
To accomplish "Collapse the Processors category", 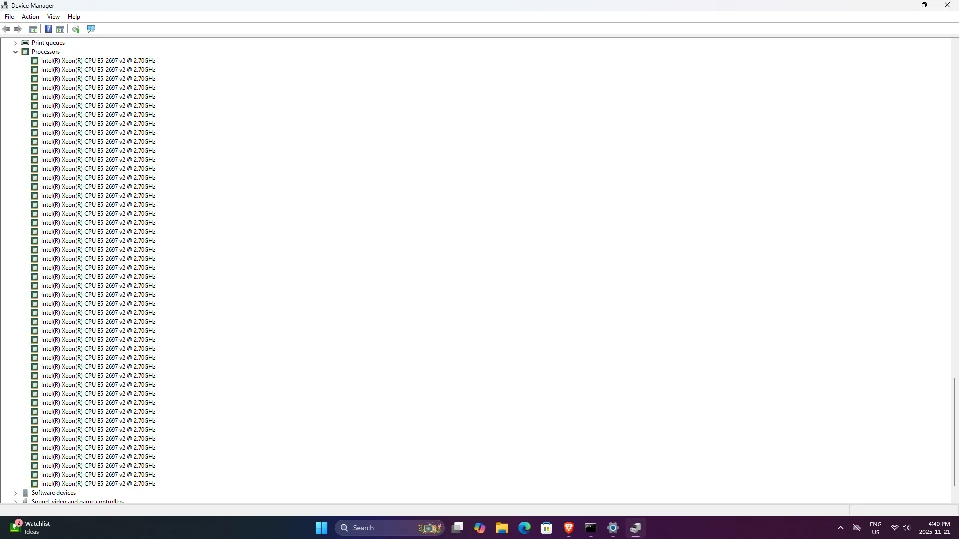I will [15, 52].
